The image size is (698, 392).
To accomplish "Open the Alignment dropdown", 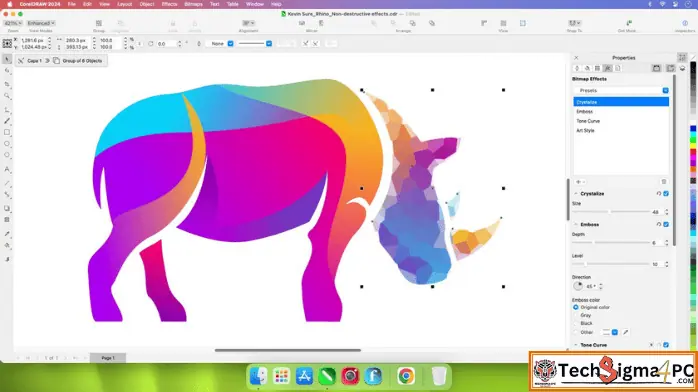I will tap(248, 23).
